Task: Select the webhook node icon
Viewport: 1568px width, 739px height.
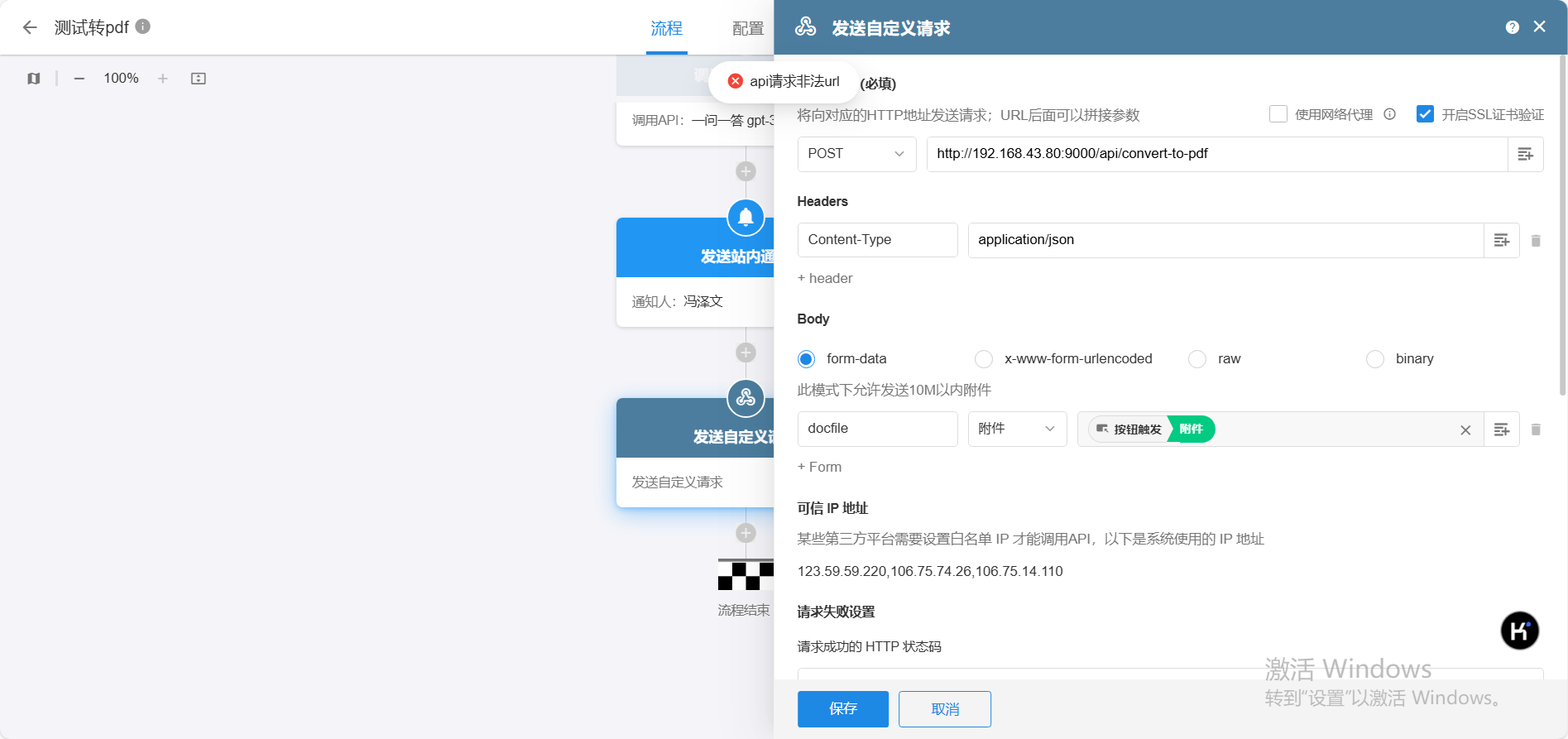Action: point(746,398)
